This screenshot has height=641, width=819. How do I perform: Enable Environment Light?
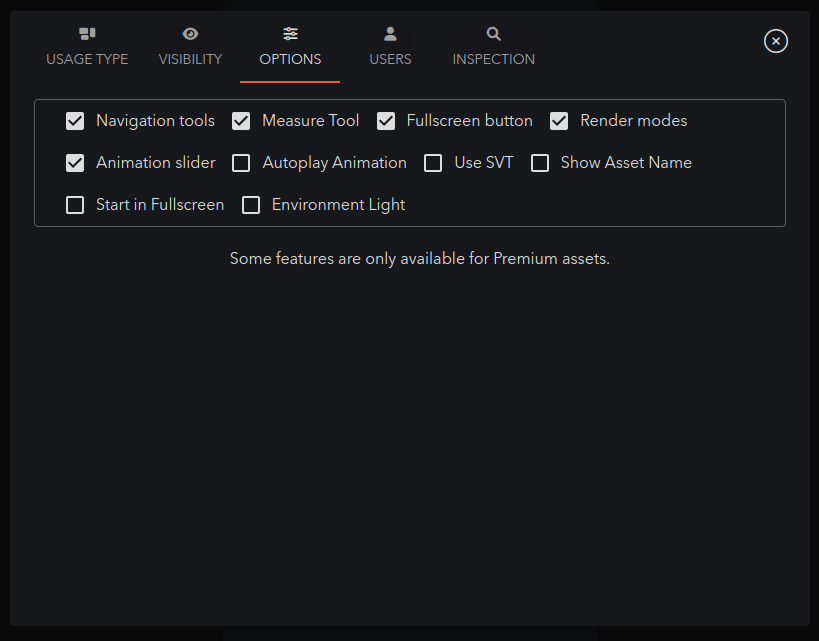[x=251, y=205]
